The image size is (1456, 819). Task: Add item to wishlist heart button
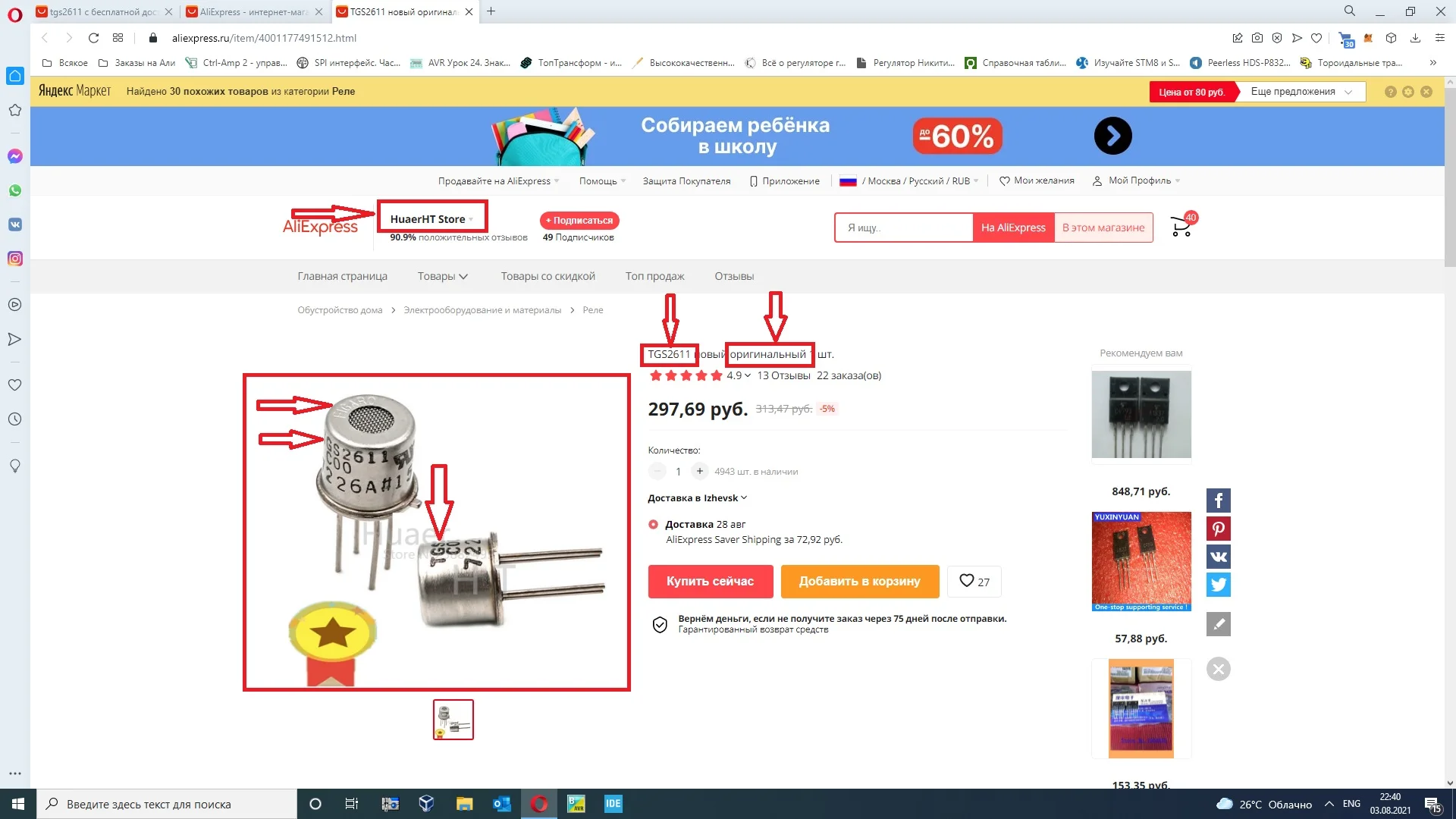click(x=974, y=582)
